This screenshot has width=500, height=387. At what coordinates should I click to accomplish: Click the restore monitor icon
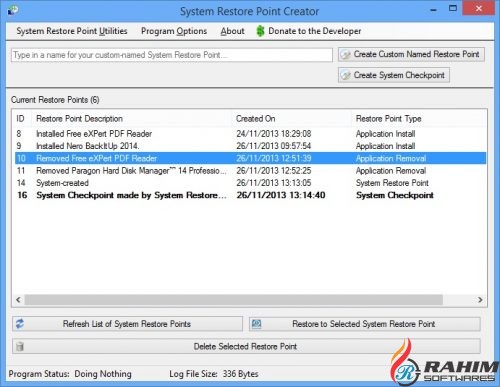256,324
